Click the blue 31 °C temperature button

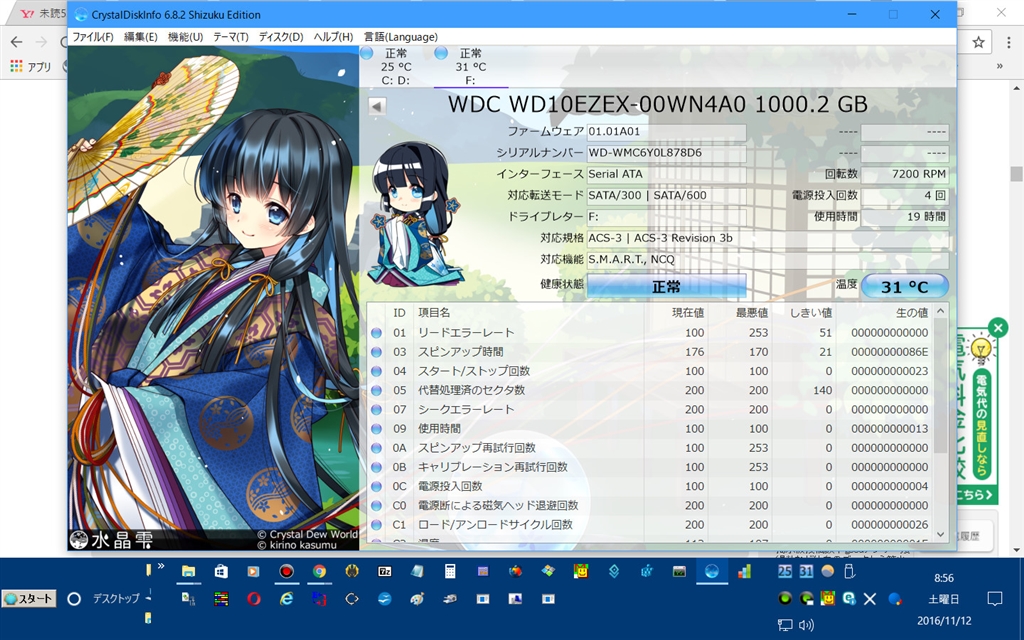pyautogui.click(x=904, y=287)
